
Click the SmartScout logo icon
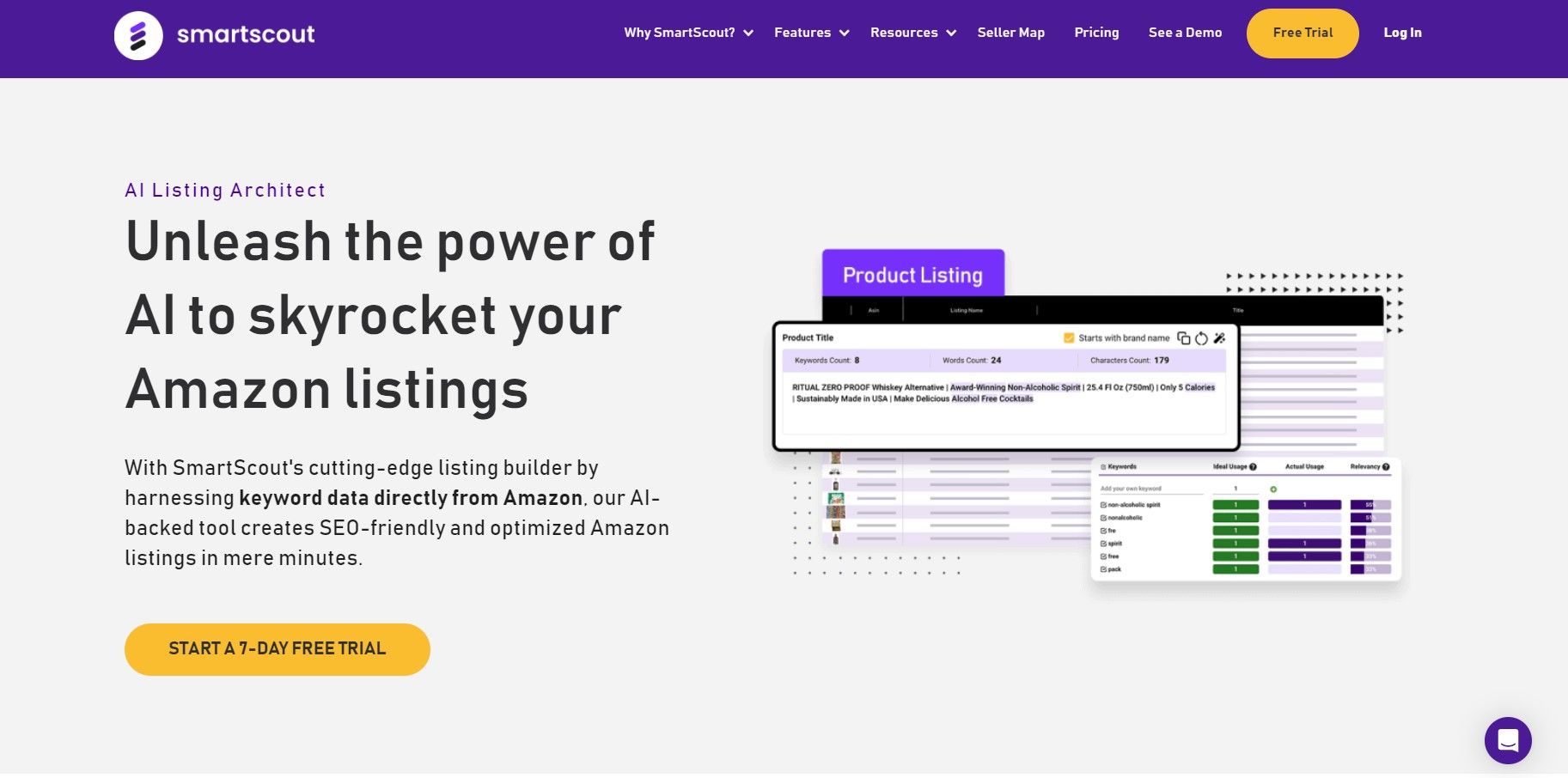coord(138,34)
